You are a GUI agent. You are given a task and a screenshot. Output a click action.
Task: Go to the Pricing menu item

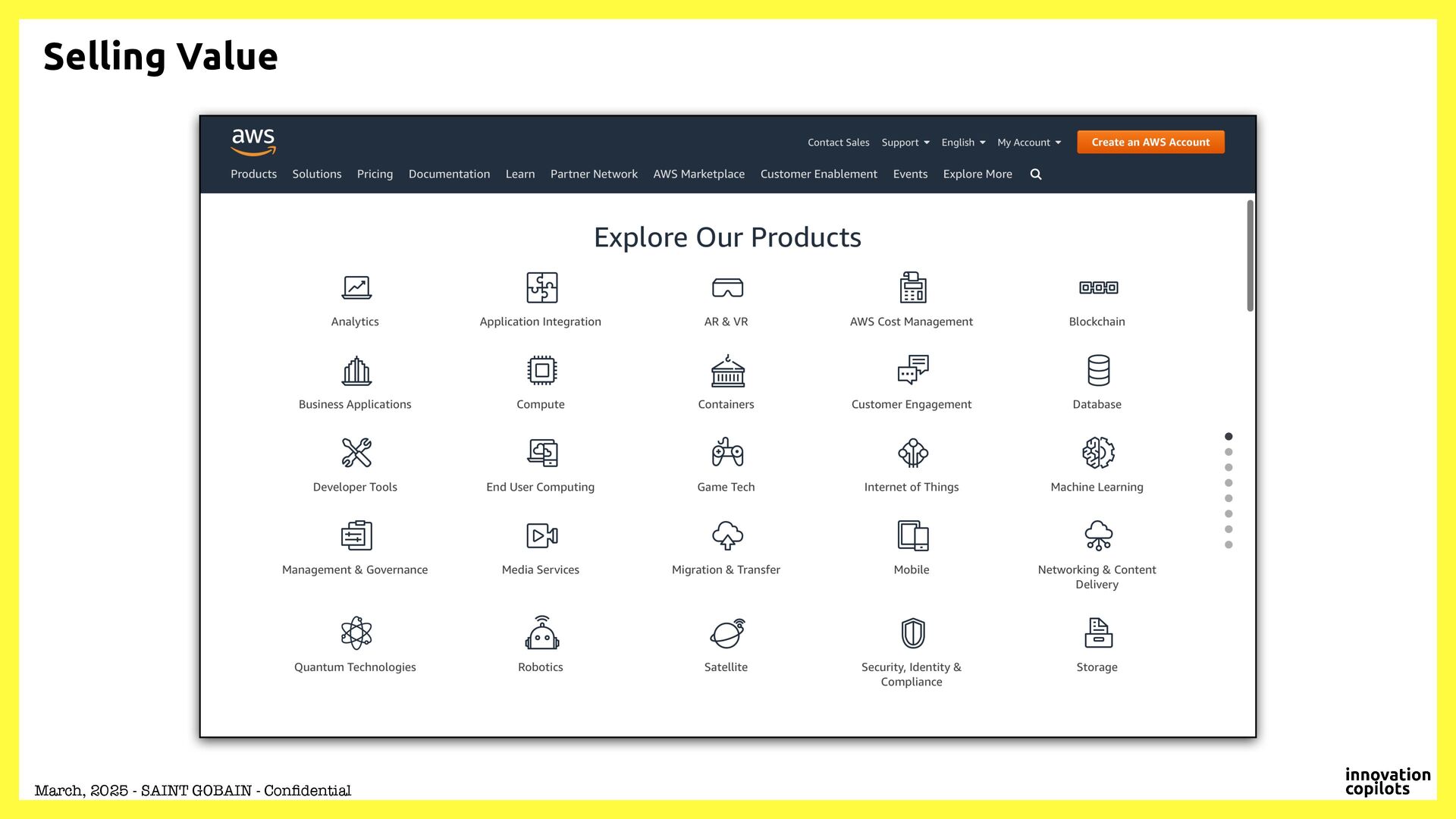pyautogui.click(x=375, y=174)
